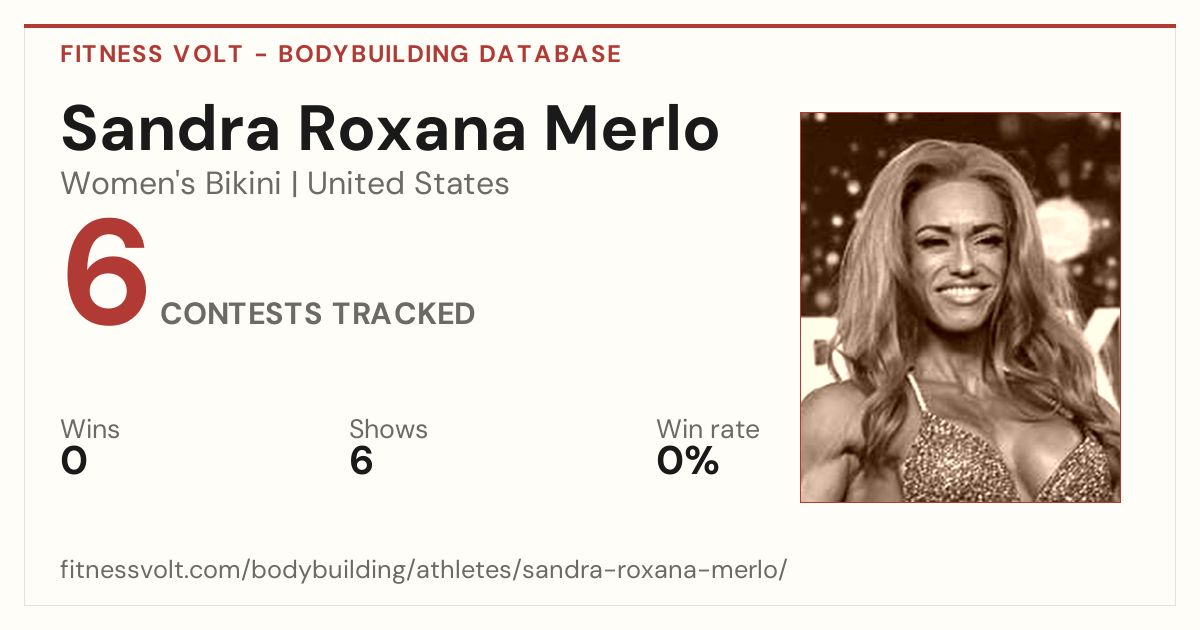Screen dimensions: 1200x630
Task: Click the Wins value 0
Action: [x=74, y=461]
